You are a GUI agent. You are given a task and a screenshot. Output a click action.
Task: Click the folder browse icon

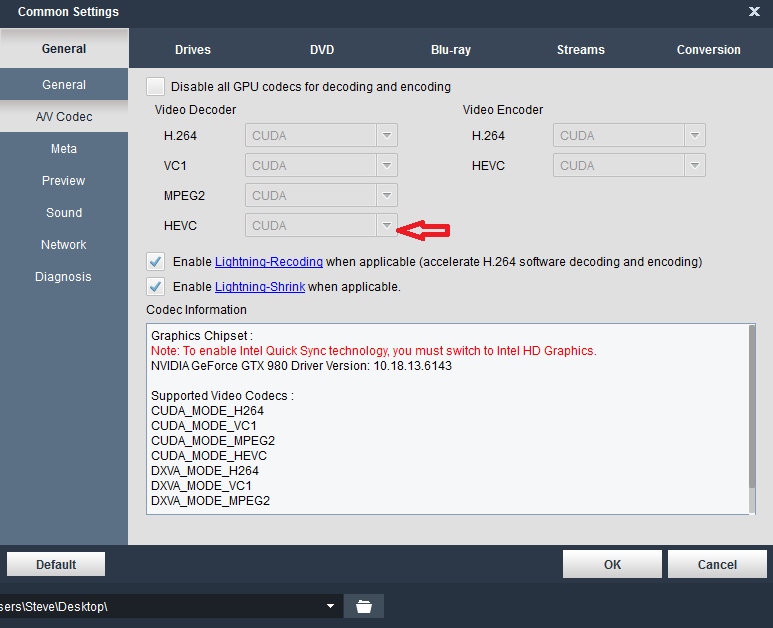(364, 606)
